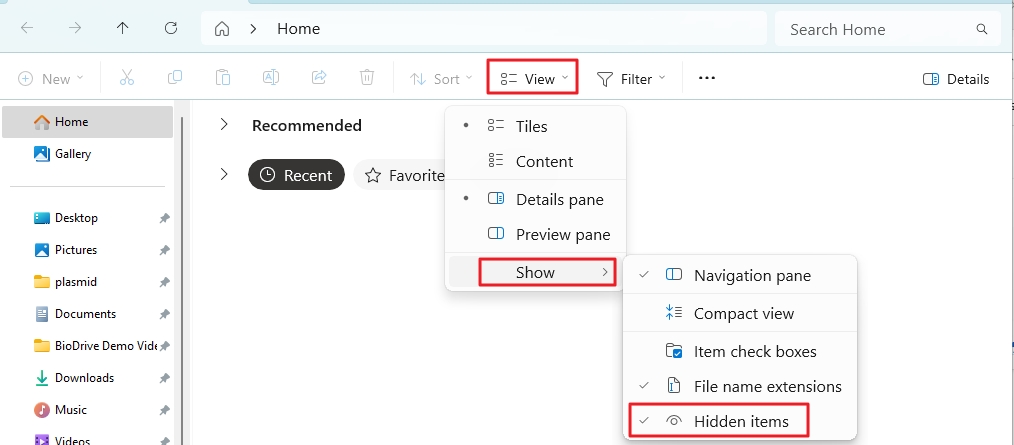Toggle Hidden items in Show submenu

tap(718, 421)
